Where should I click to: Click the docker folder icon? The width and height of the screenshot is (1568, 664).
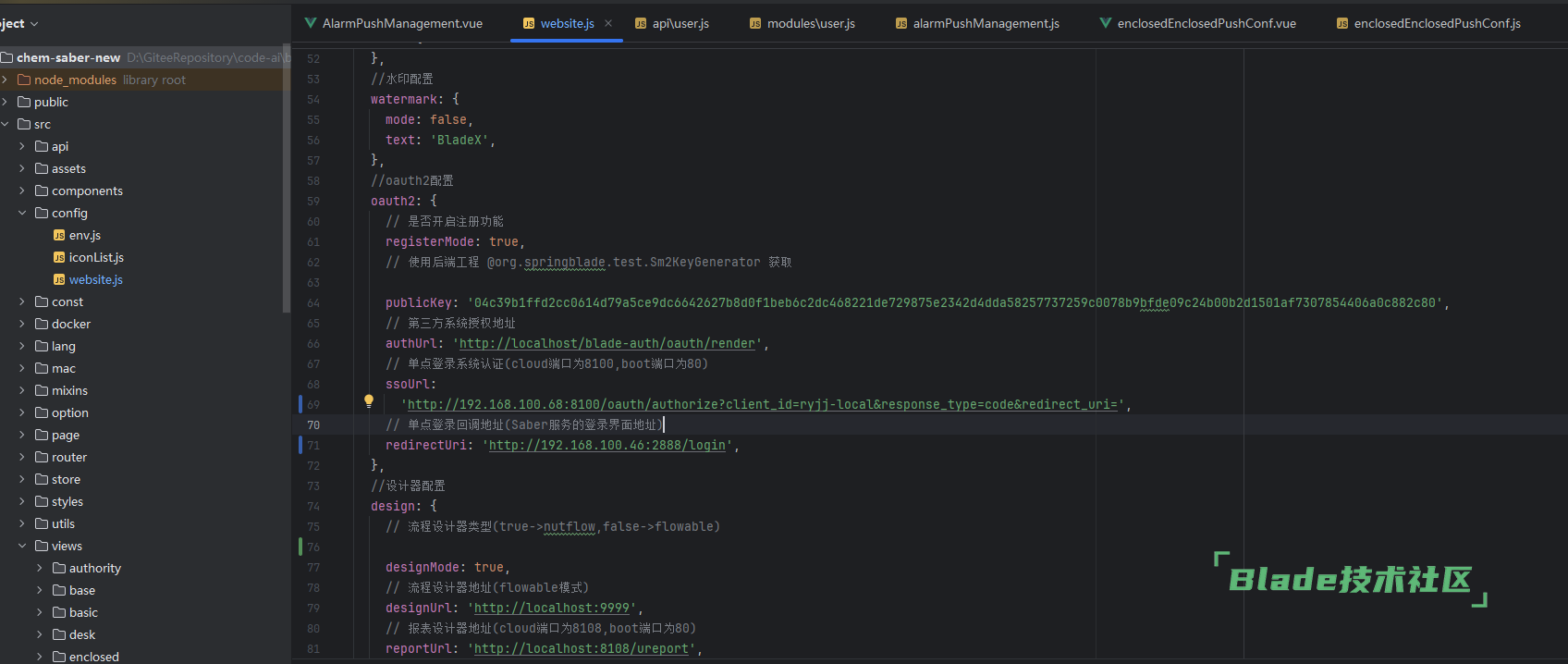click(42, 324)
